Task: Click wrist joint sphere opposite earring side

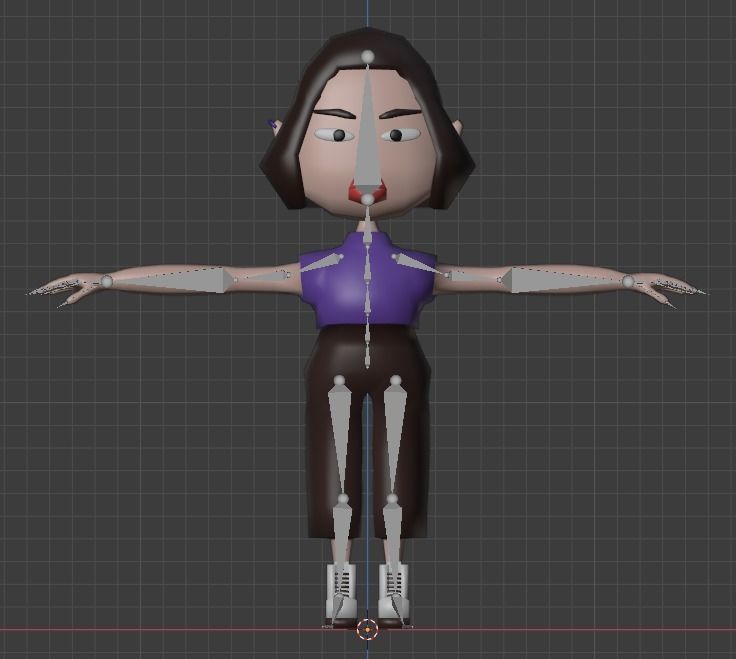Action: pyautogui.click(x=628, y=282)
